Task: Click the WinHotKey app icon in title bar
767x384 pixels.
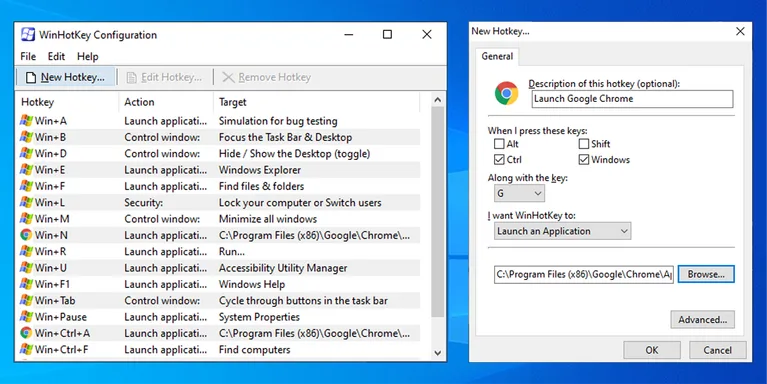Action: (27, 35)
